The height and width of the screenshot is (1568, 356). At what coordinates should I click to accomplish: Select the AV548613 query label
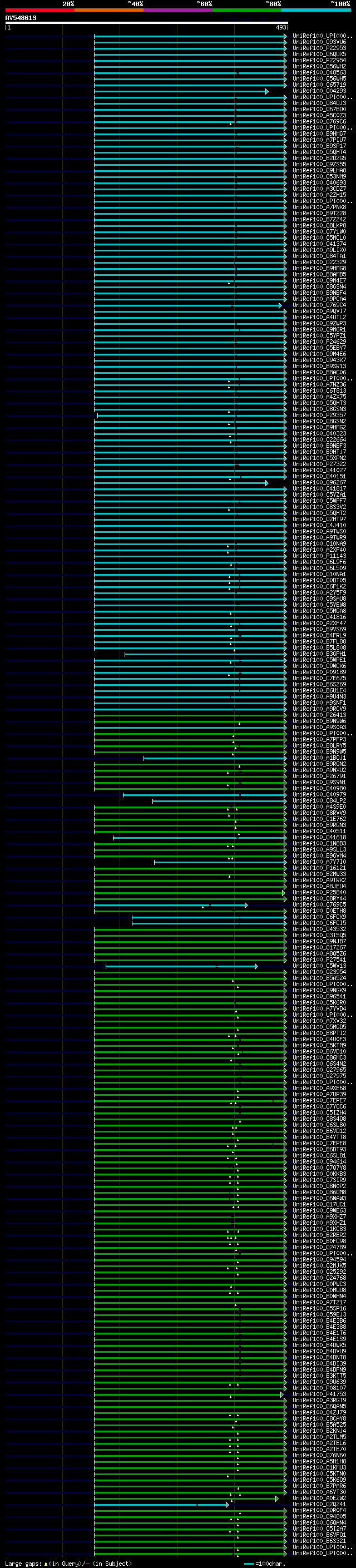(x=21, y=18)
